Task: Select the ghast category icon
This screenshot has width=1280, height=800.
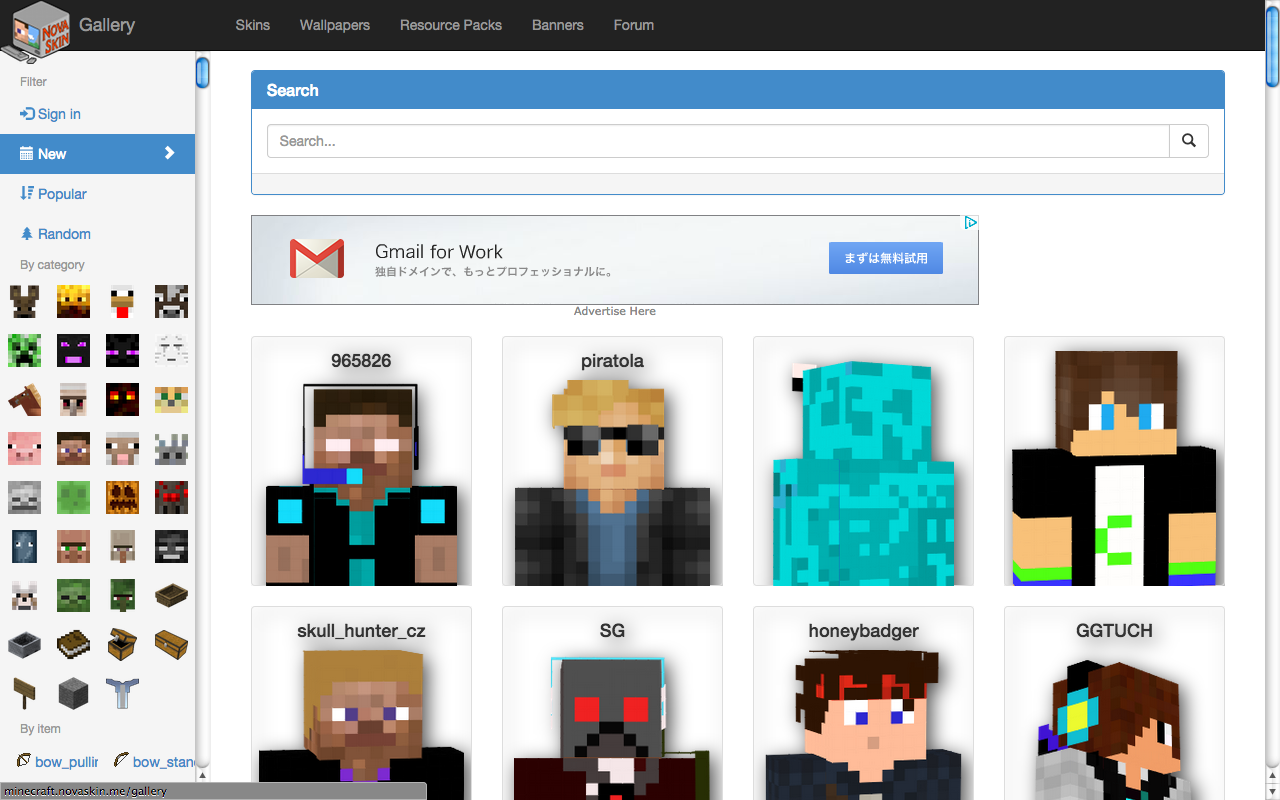Action: pyautogui.click(x=171, y=350)
